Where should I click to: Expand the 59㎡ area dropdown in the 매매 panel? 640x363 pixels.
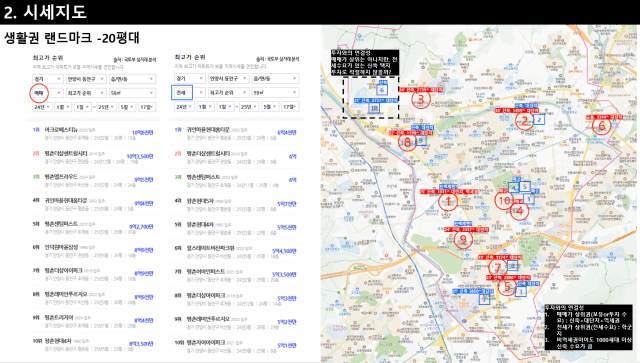pos(132,93)
